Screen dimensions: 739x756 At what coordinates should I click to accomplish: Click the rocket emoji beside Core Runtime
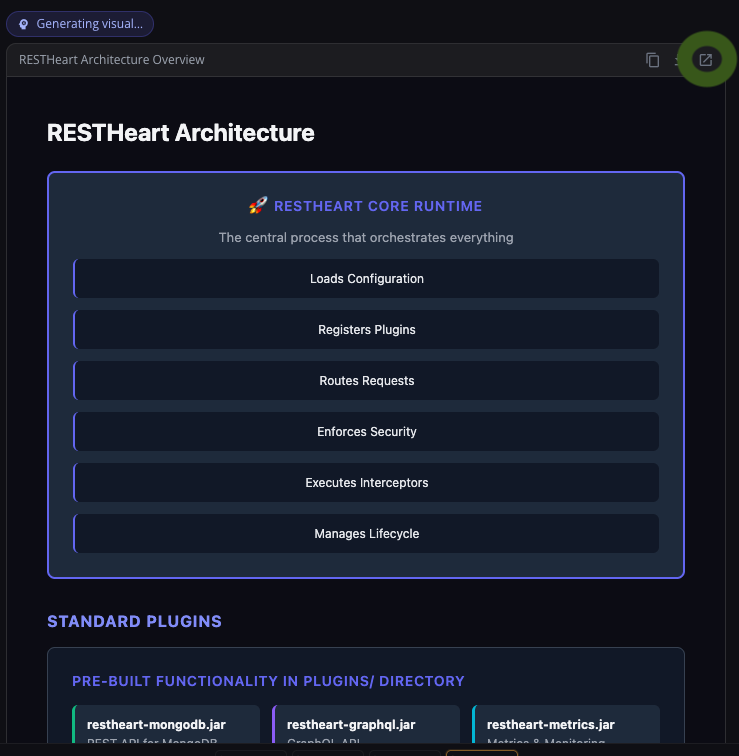click(x=258, y=205)
